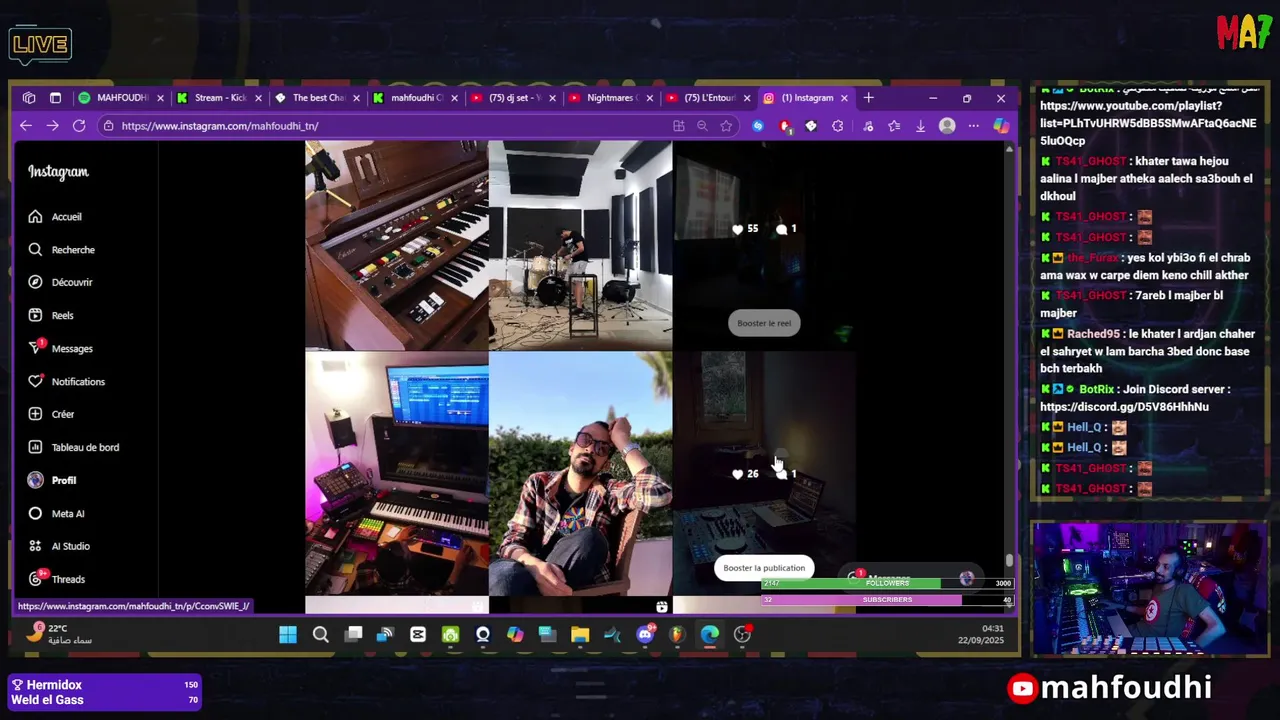Go to Profil page
This screenshot has width=1280, height=720.
click(52, 480)
